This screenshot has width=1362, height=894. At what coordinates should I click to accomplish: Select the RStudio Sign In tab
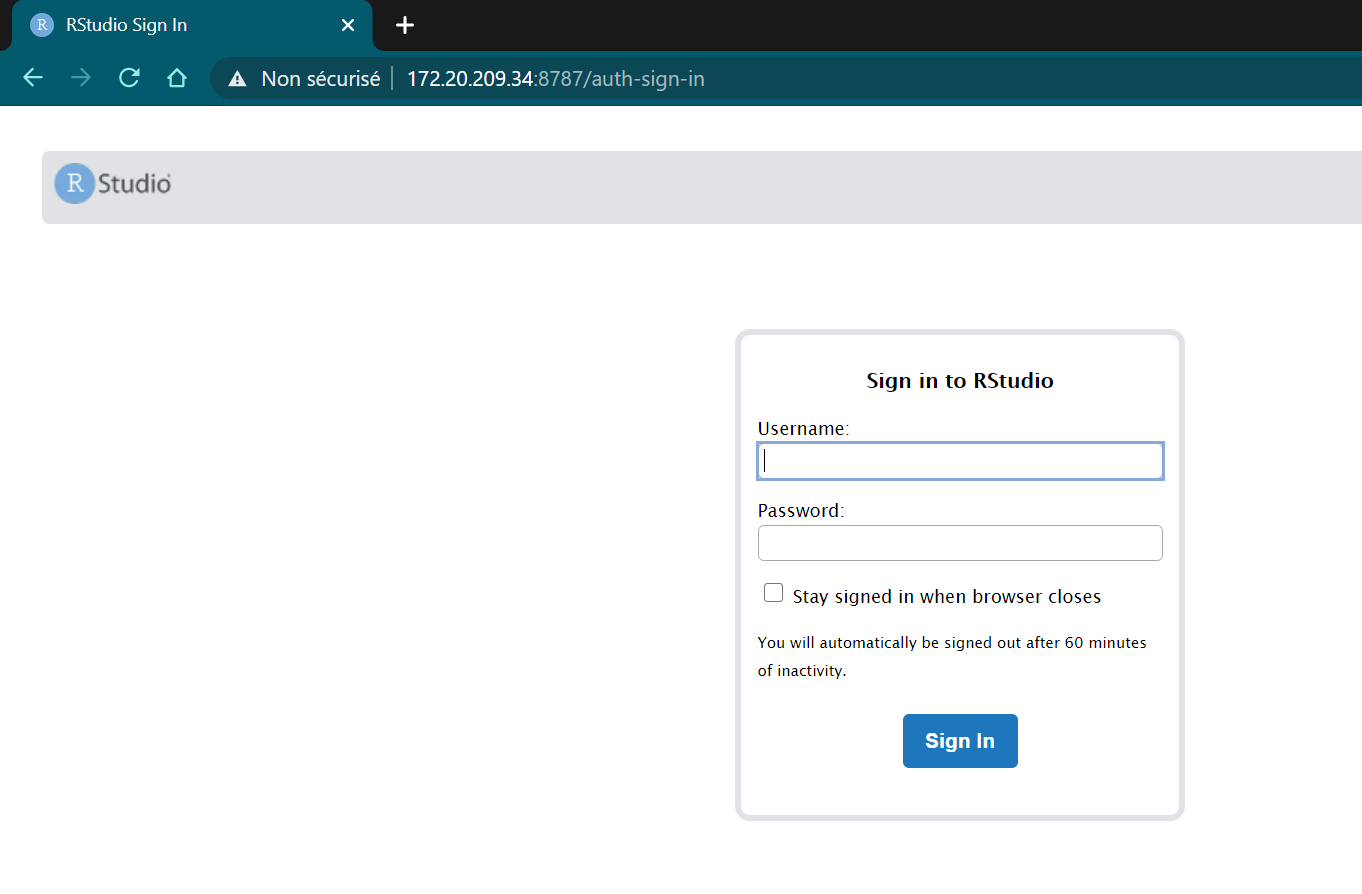pyautogui.click(x=192, y=25)
